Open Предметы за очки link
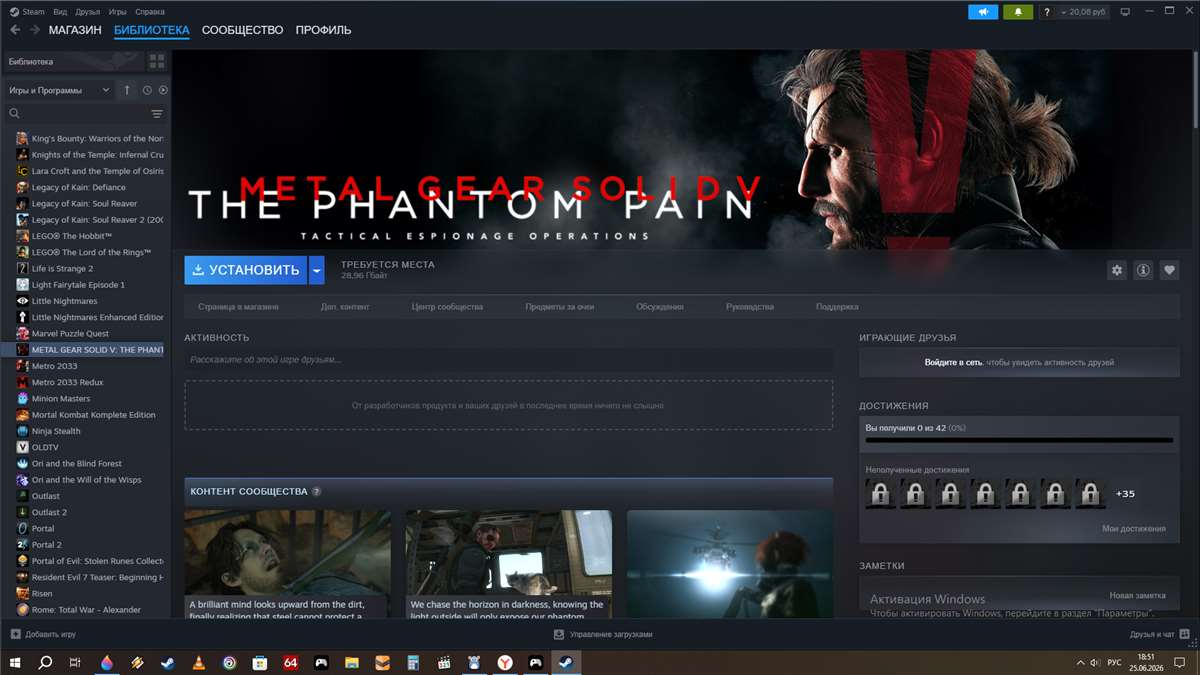 click(x=560, y=307)
